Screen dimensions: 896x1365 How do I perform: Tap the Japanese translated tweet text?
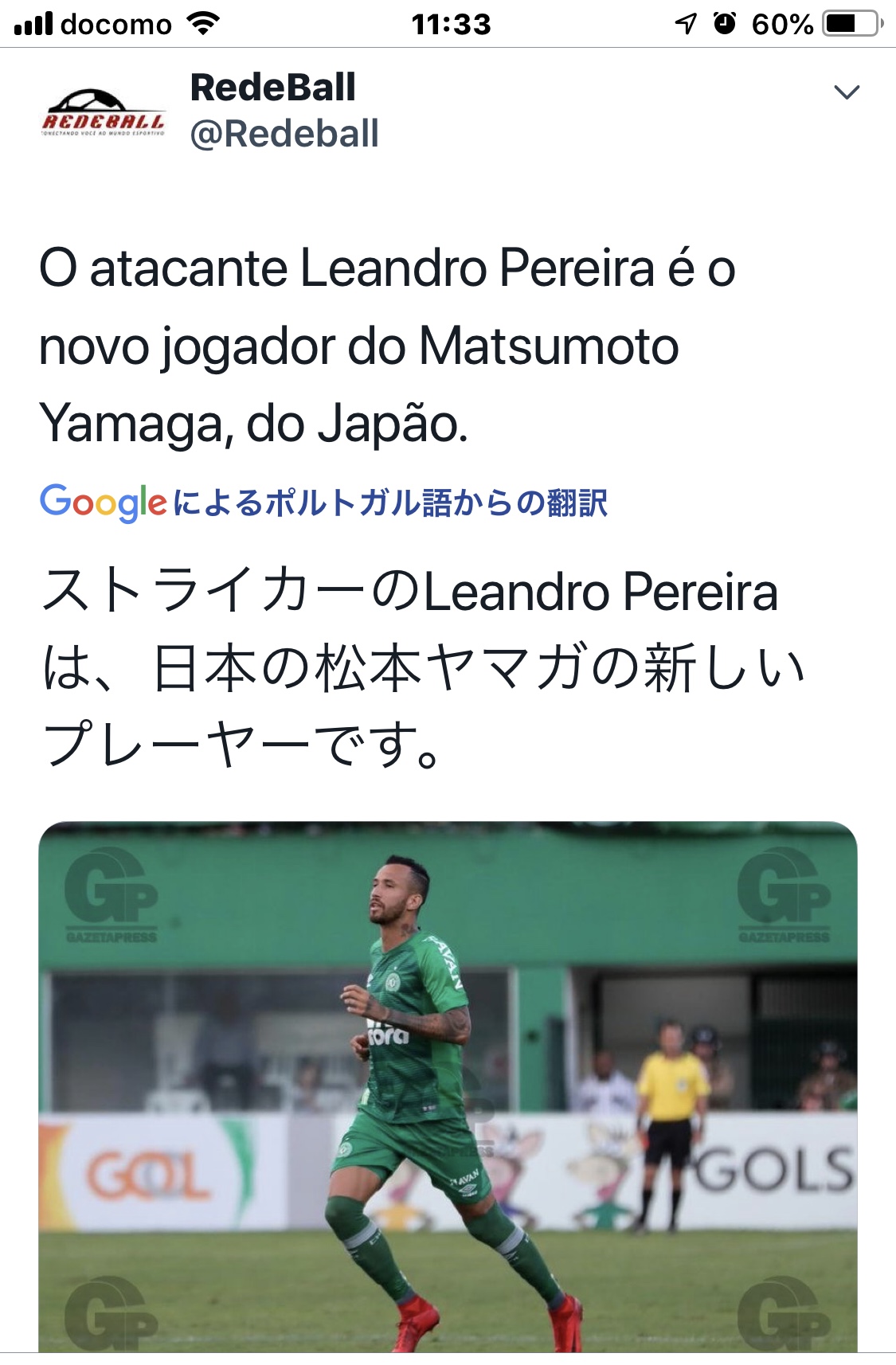click(422, 667)
